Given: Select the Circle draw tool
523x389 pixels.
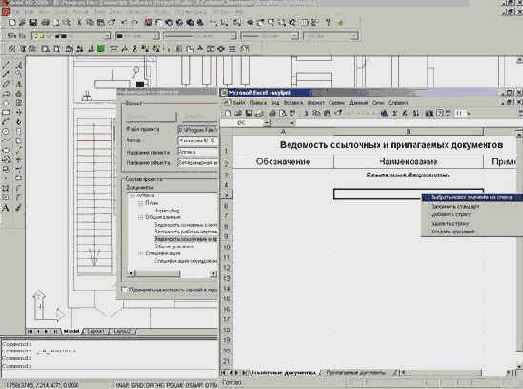Looking at the screenshot, I should pyautogui.click(x=6, y=131).
